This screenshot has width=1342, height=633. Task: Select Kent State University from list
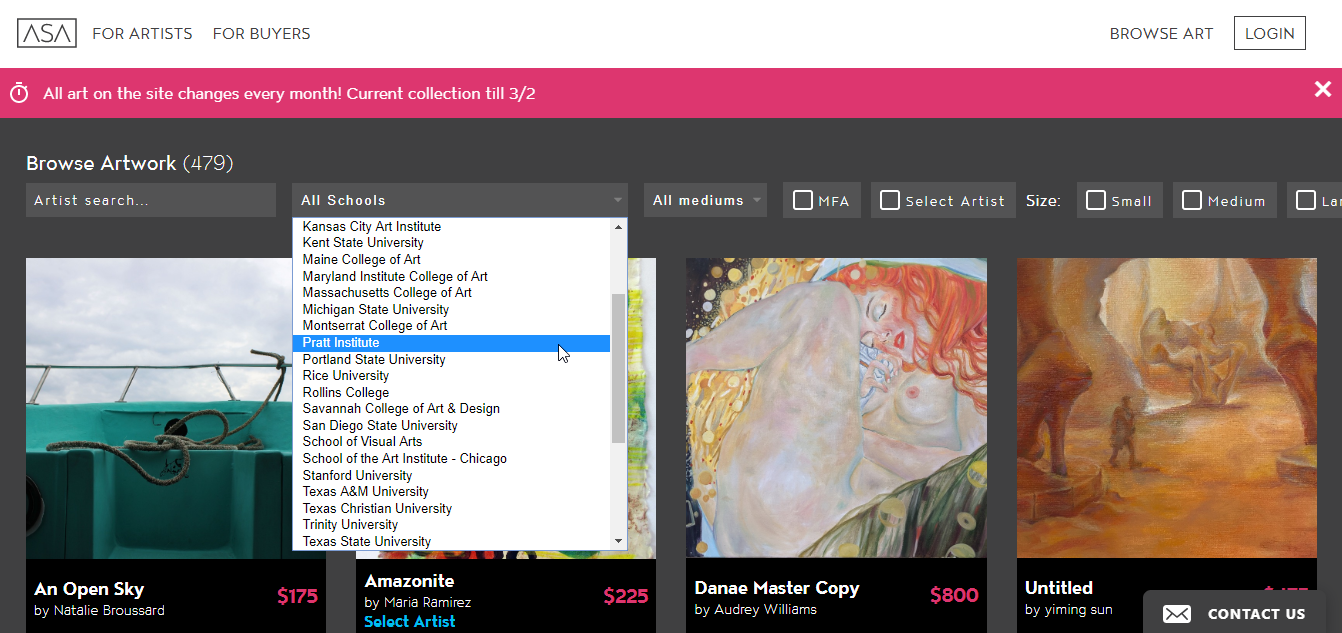(451, 243)
